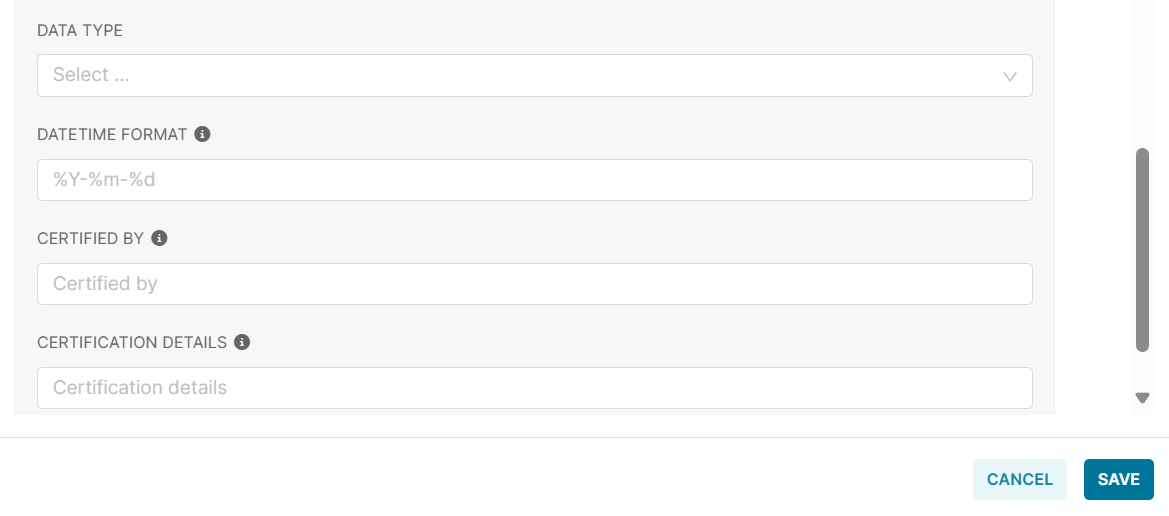Click the CERTIFIED BY label text
Image resolution: width=1169 pixels, height=516 pixels.
(x=91, y=238)
